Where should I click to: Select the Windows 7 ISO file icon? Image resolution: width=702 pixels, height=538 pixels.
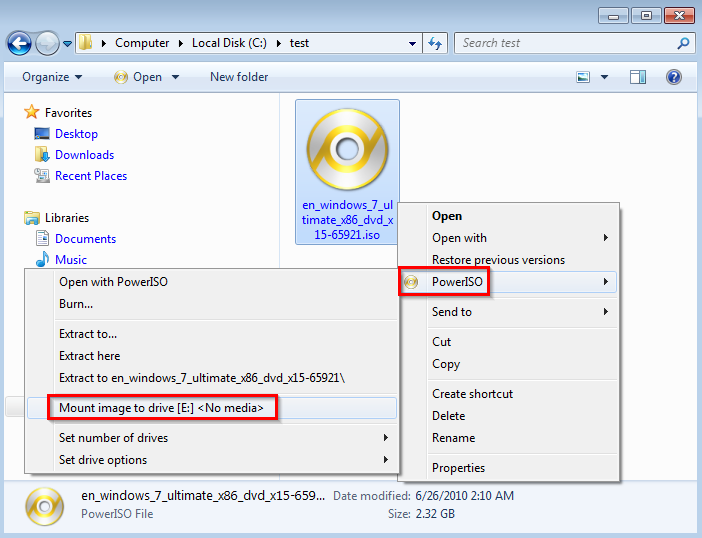tap(347, 150)
